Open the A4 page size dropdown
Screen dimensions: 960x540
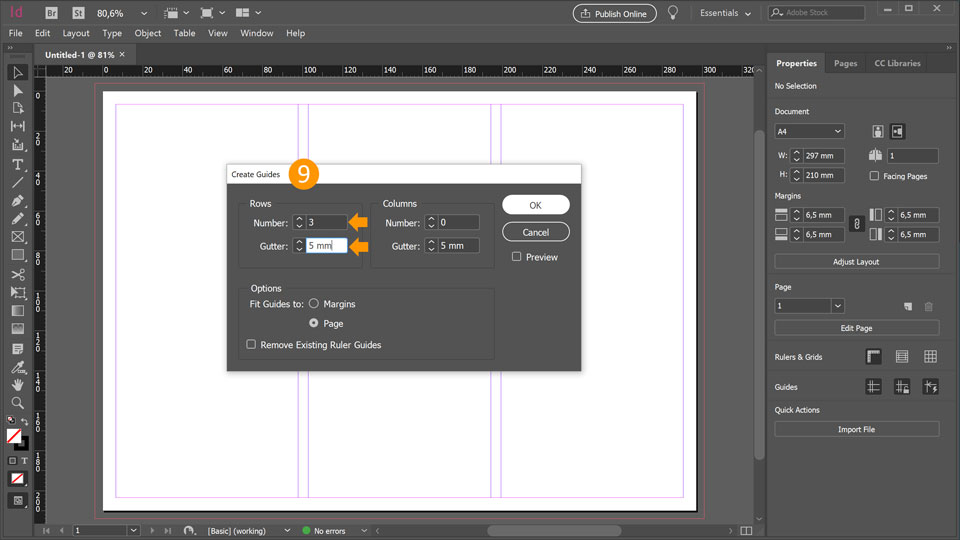pyautogui.click(x=809, y=131)
